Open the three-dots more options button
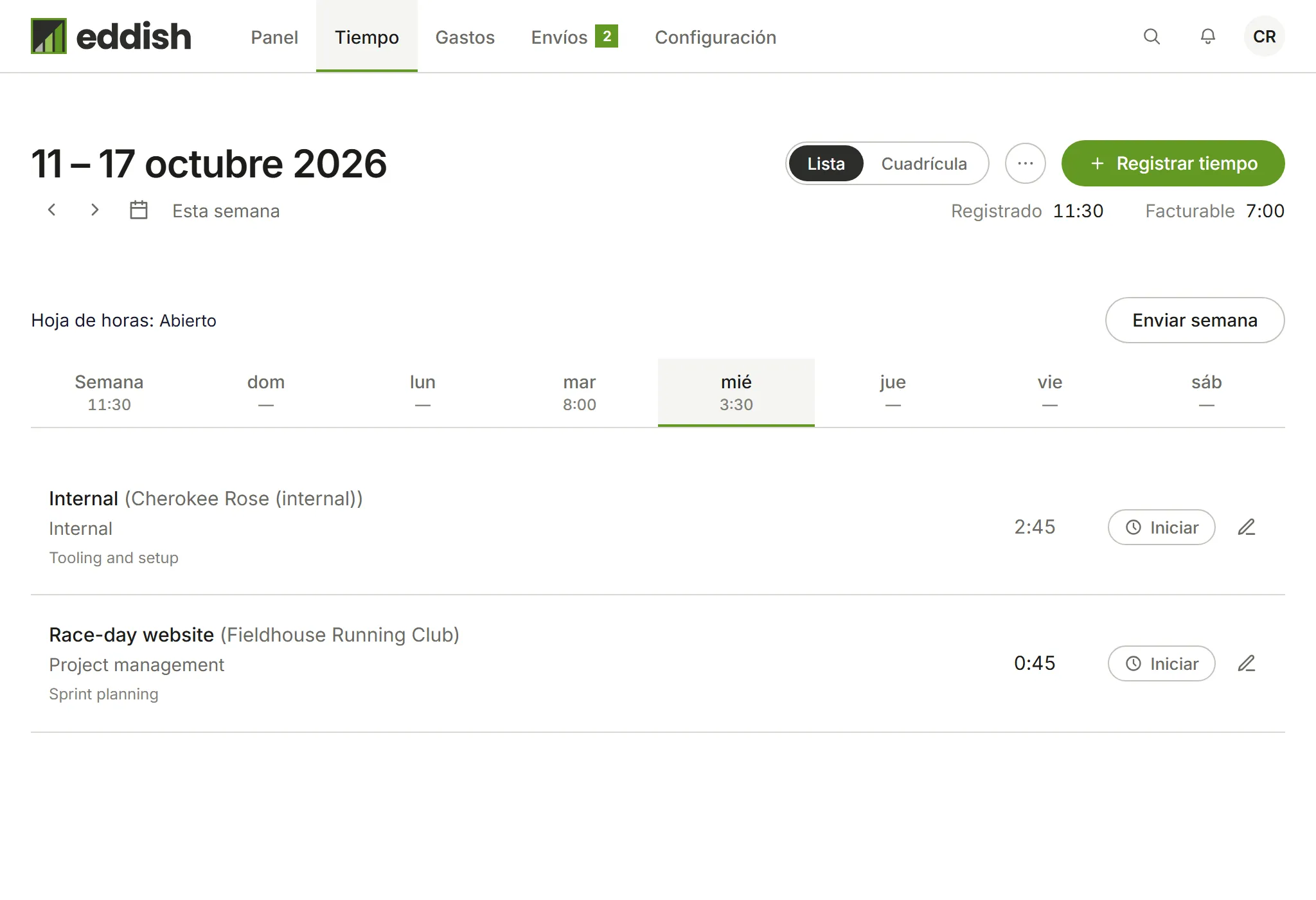The image size is (1316, 900). click(1026, 163)
